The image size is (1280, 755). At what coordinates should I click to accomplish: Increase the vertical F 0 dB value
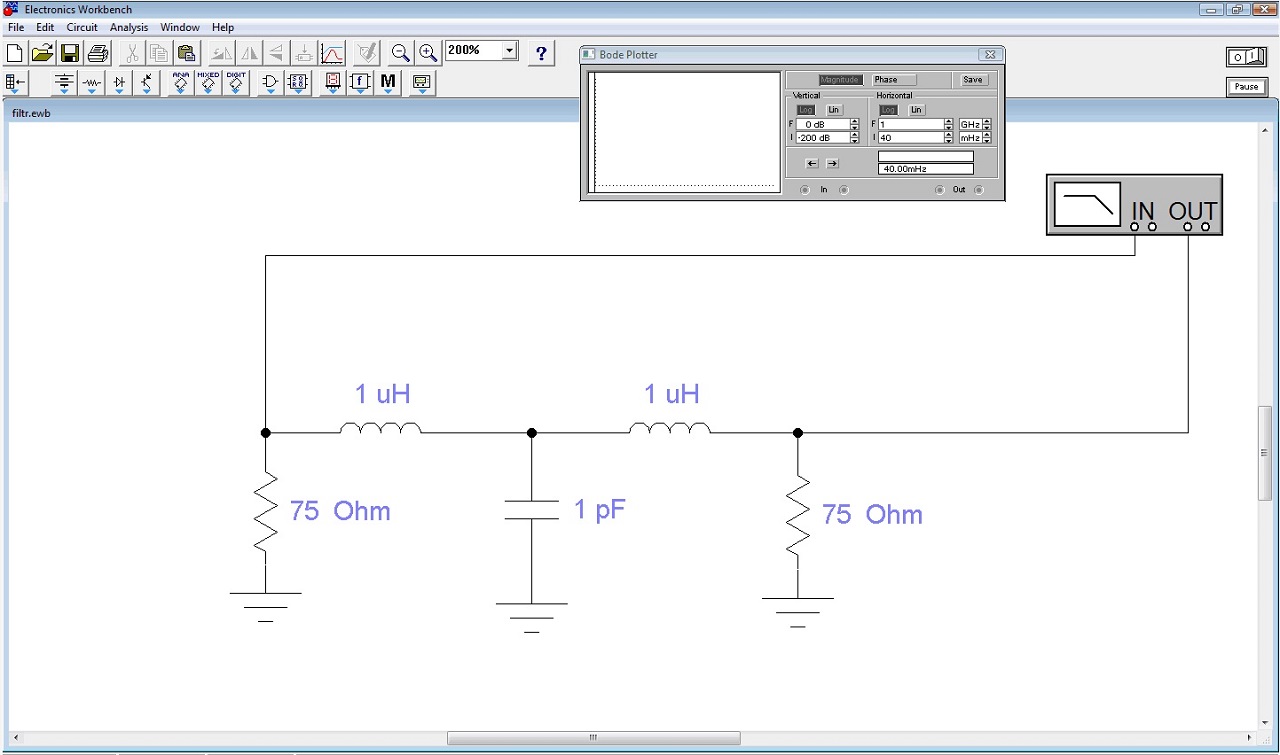point(854,121)
